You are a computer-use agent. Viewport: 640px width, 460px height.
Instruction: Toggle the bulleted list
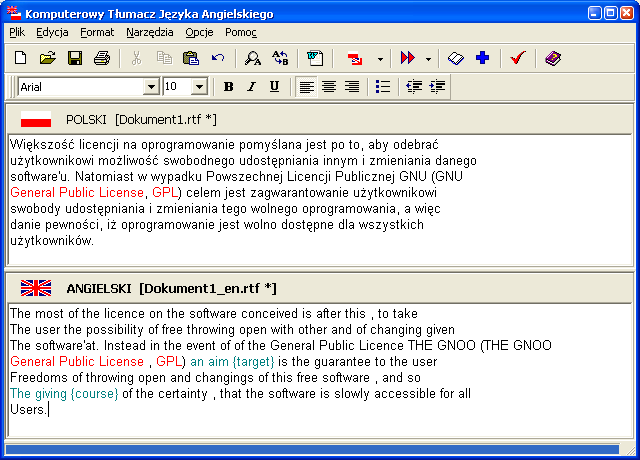383,87
